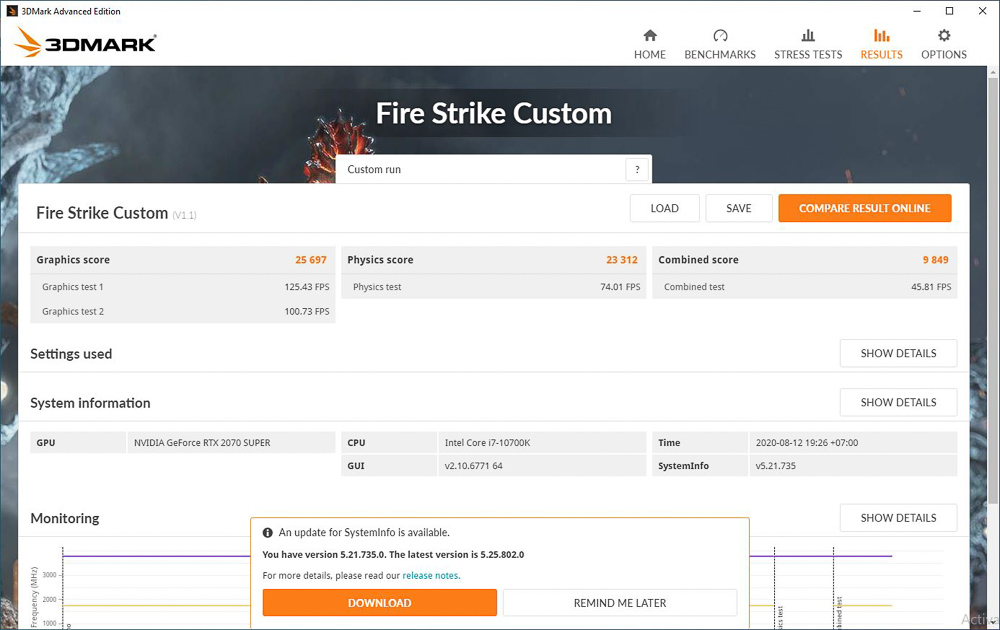The image size is (1000, 630).
Task: Click the SAVE button
Action: (x=739, y=209)
